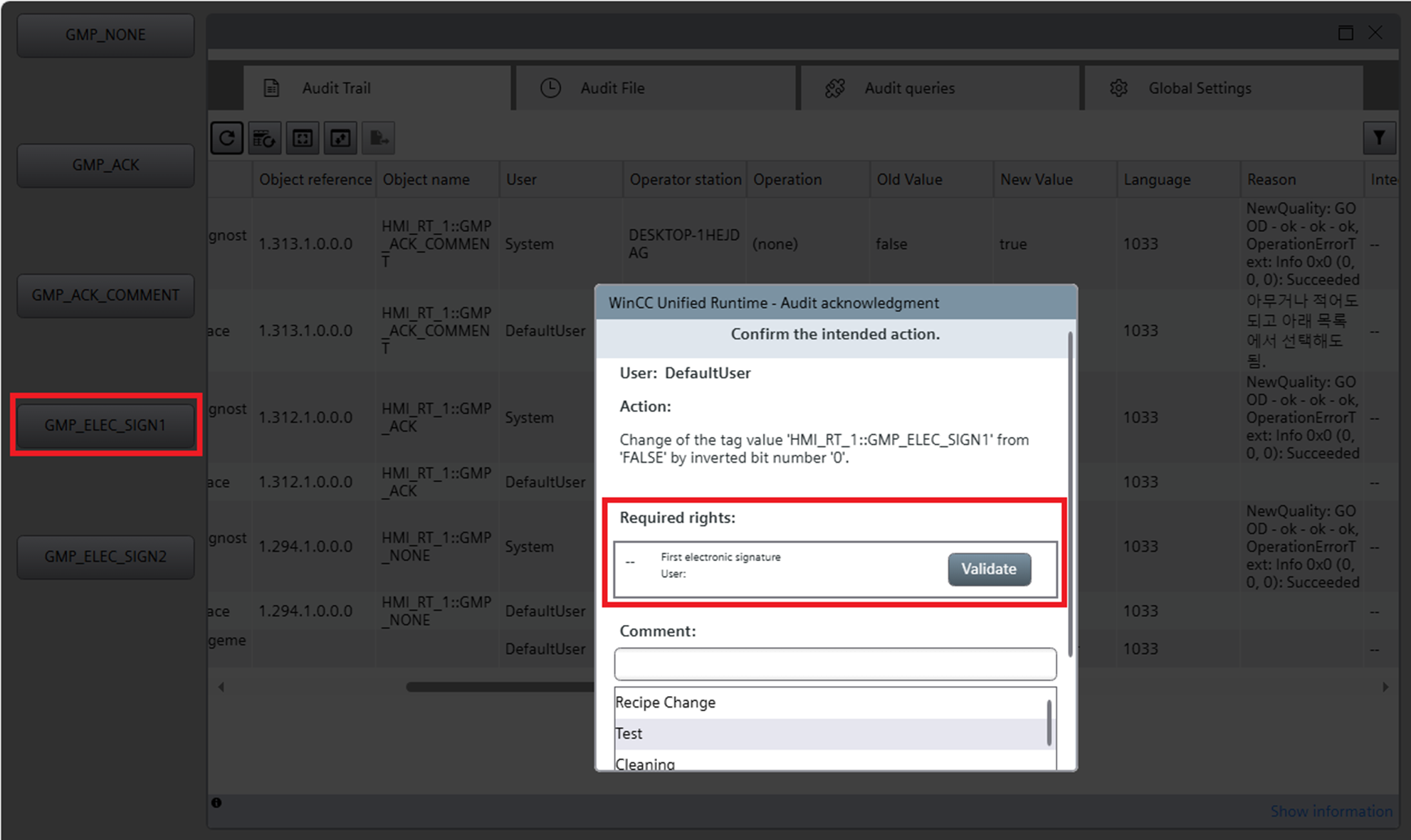The image size is (1411, 840).
Task: Click the User column header
Action: click(561, 179)
